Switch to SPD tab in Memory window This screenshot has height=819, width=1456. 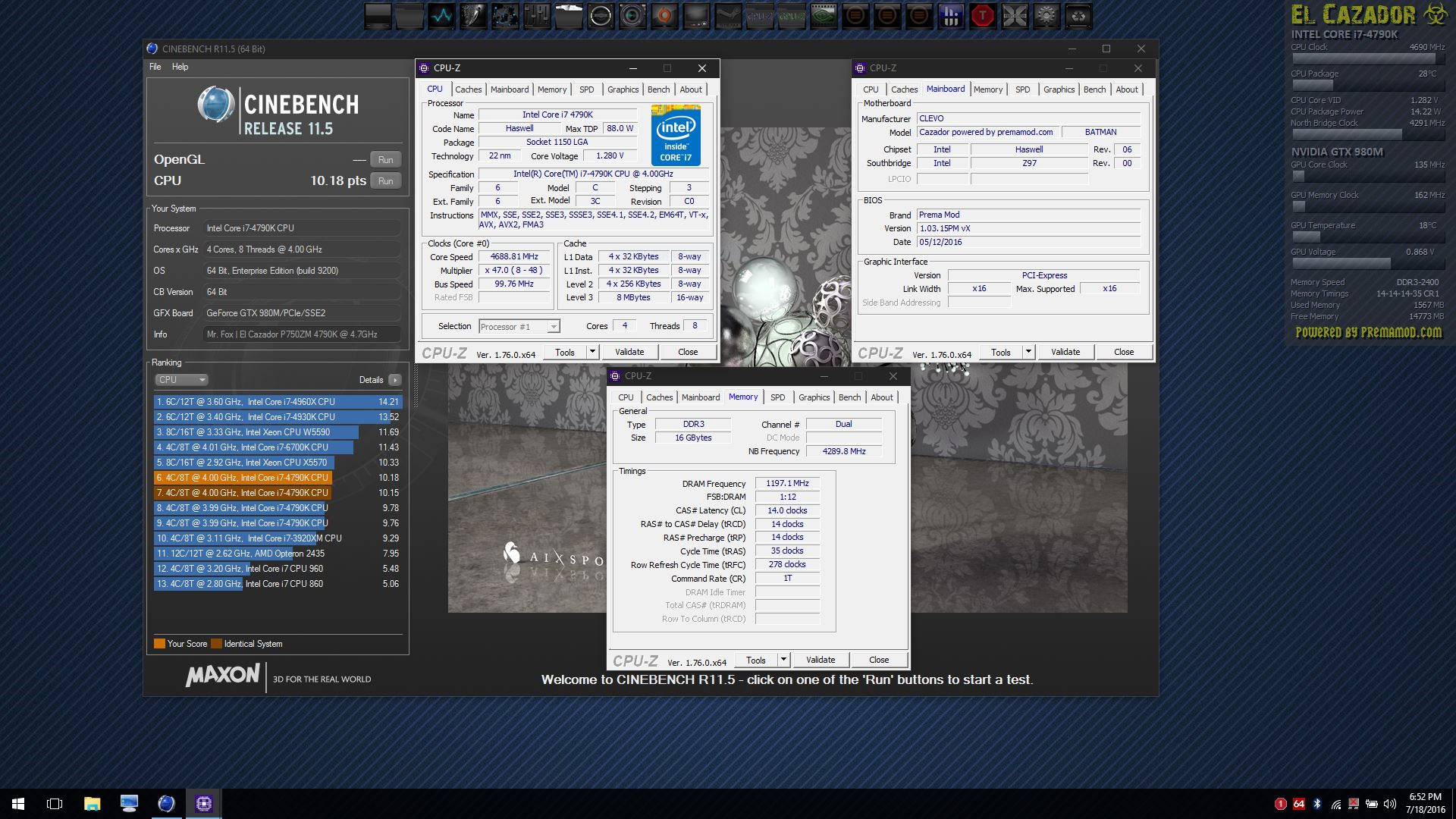click(778, 397)
